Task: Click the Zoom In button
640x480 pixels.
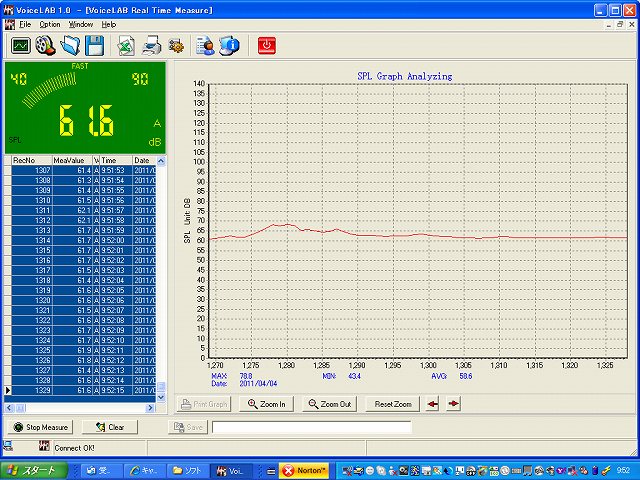Action: 267,405
